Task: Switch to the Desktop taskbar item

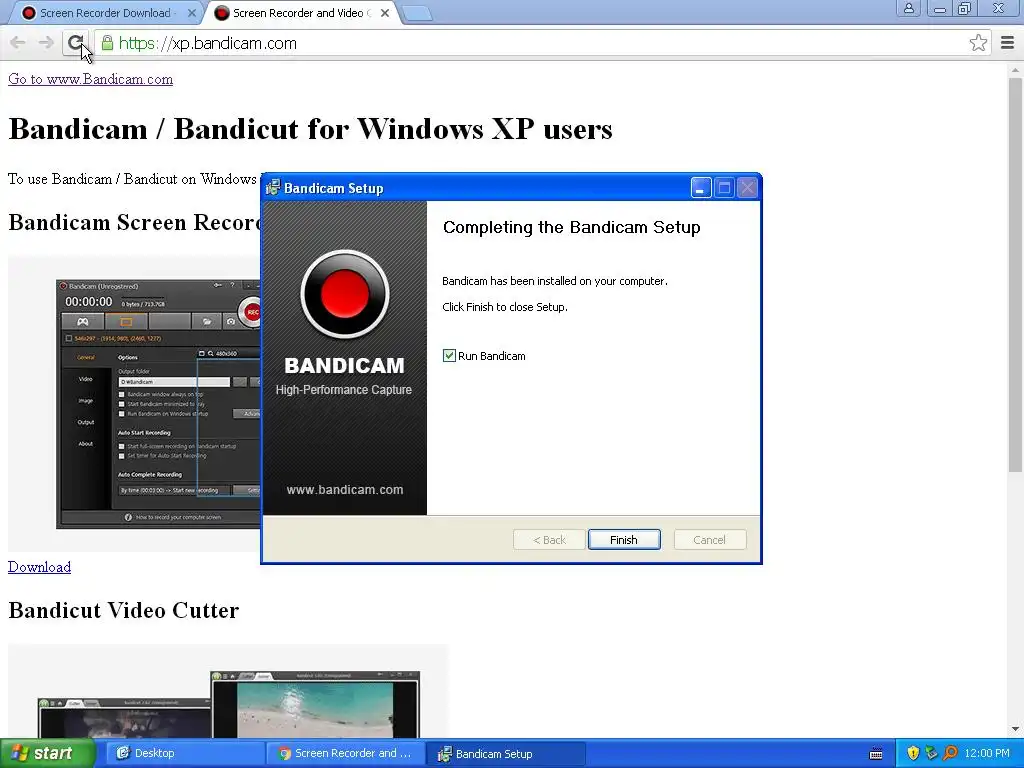Action: point(184,753)
